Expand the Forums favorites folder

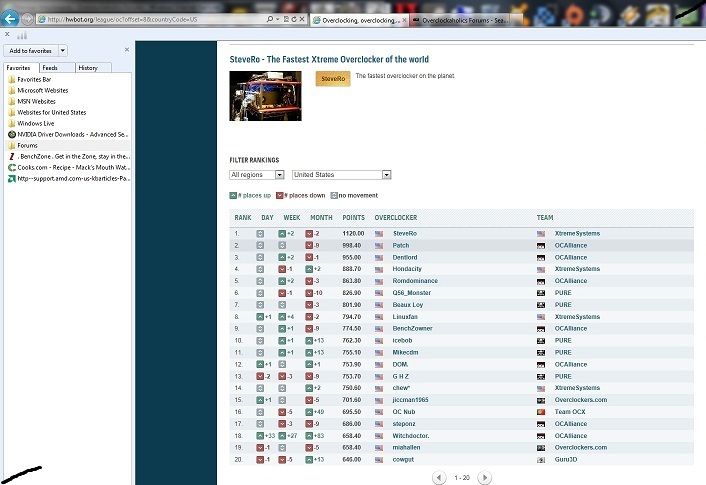click(x=28, y=145)
